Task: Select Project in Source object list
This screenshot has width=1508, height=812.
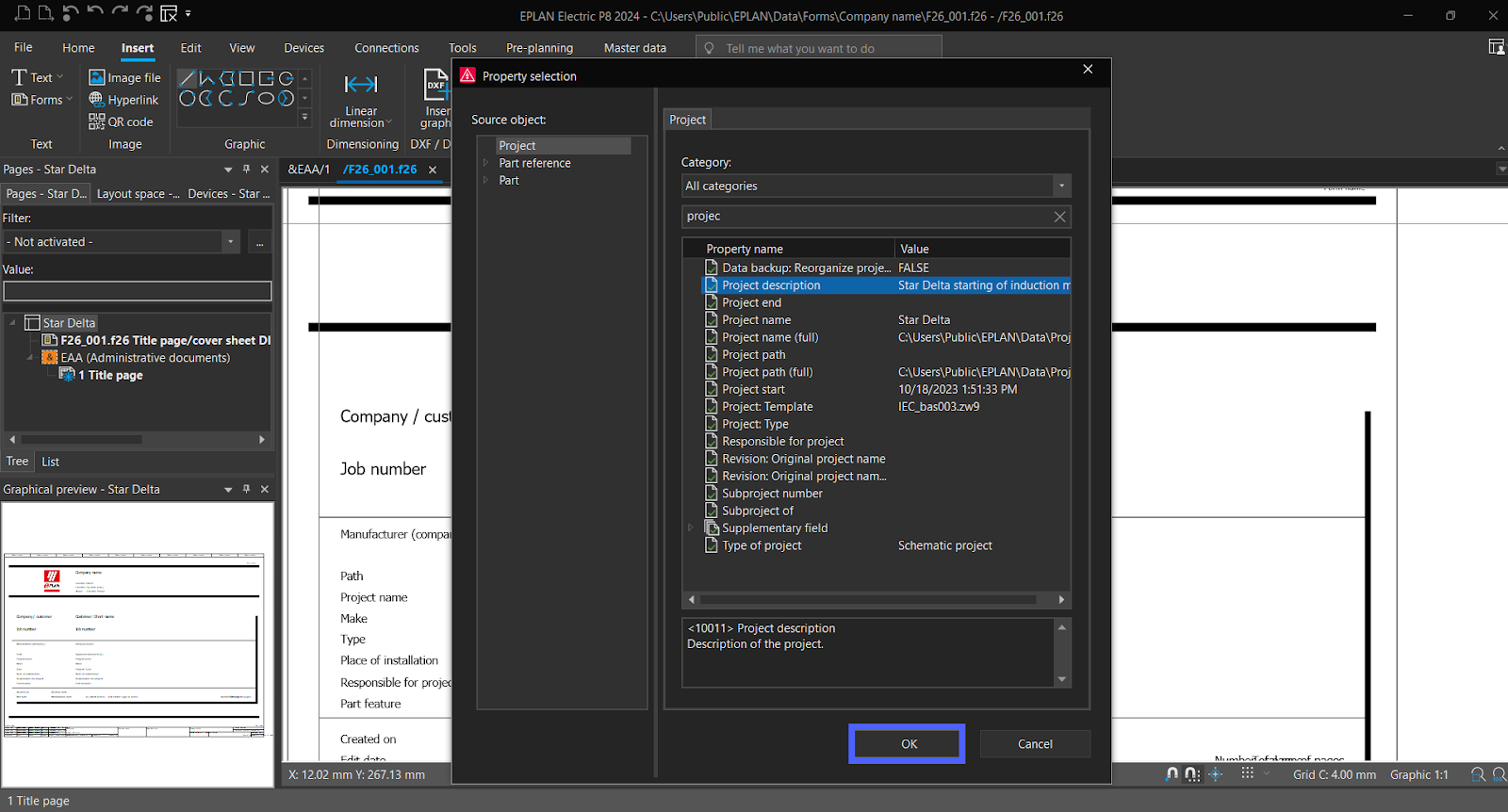Action: point(563,146)
